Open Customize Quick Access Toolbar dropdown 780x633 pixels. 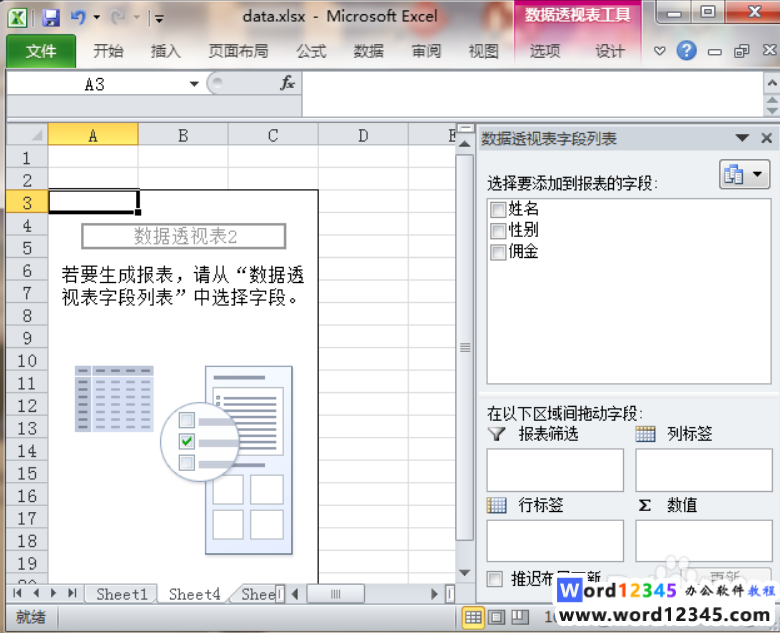coord(159,19)
